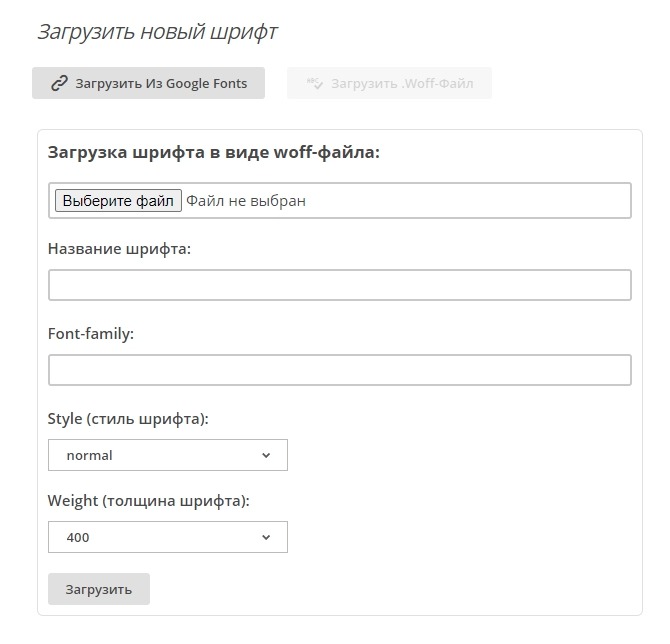
Task: Expand the Weight selector via its chevron arrow
Action: (266, 537)
